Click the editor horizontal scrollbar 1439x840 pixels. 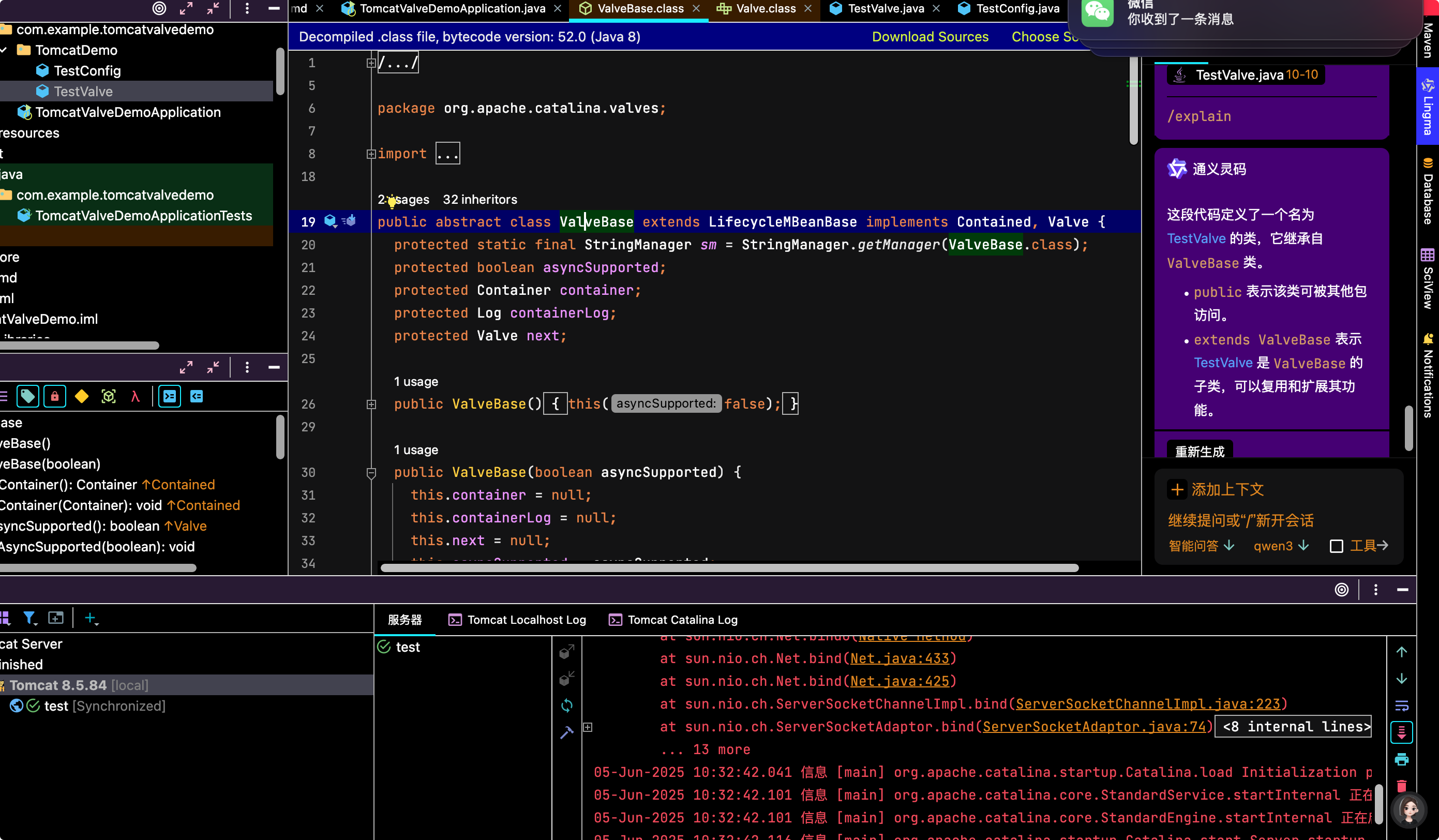pyautogui.click(x=729, y=567)
